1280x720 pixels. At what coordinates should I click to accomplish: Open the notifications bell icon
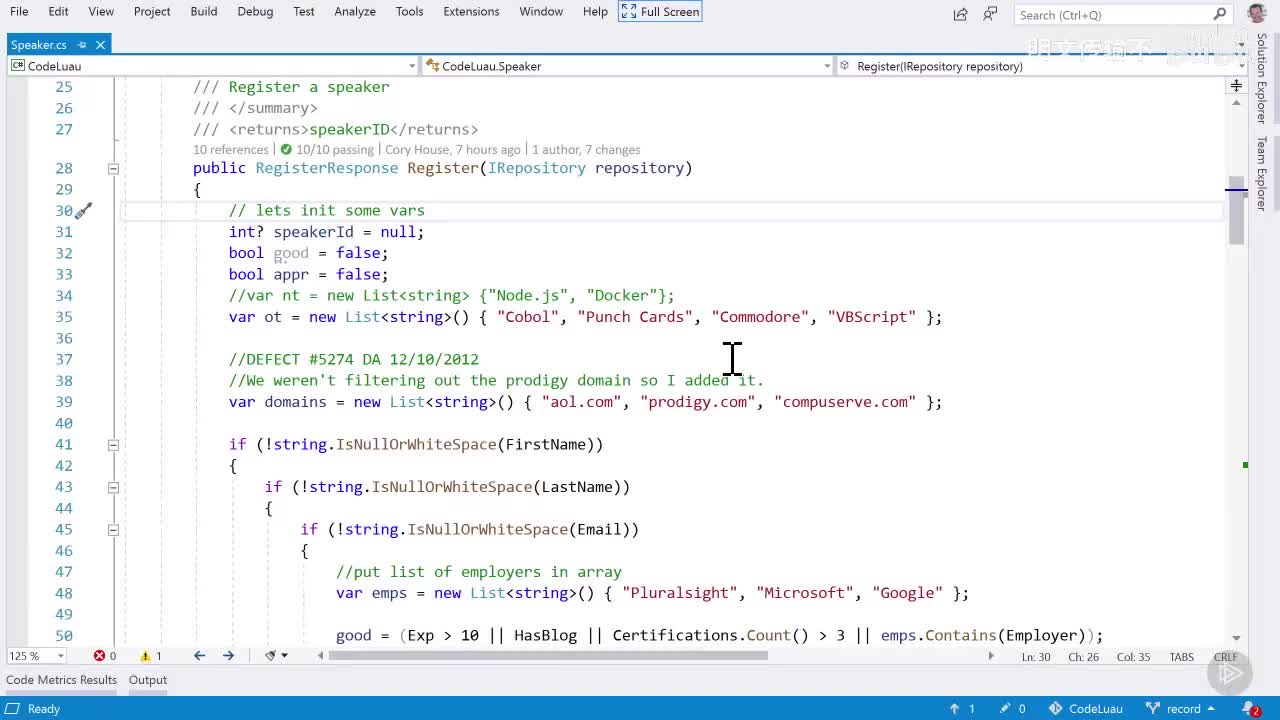coord(1254,709)
